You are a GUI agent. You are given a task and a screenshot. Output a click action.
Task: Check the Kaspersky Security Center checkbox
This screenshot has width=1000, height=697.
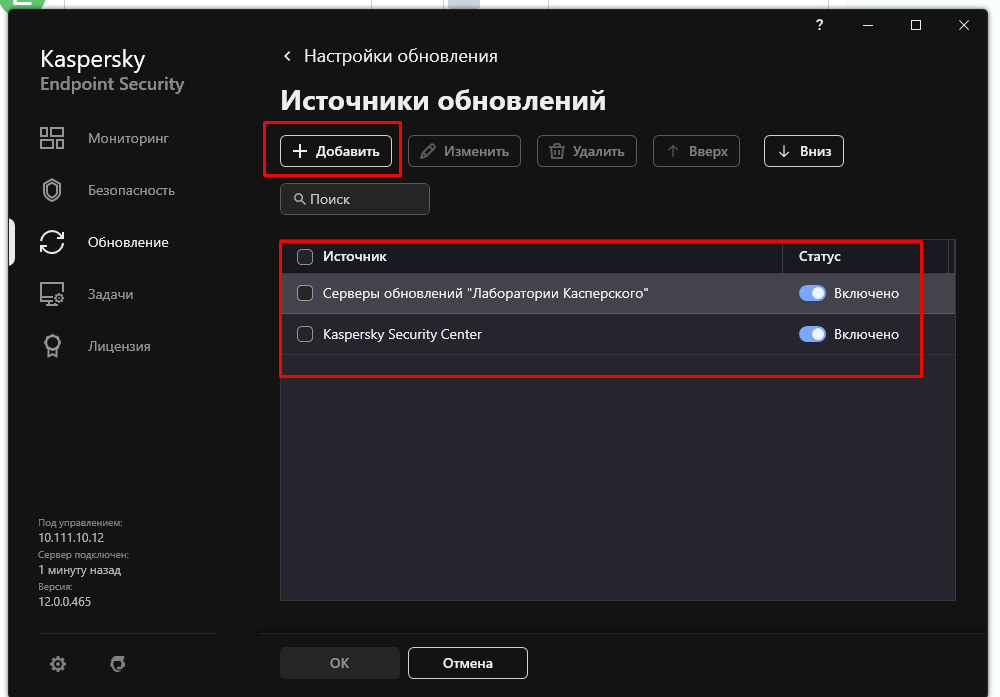tap(306, 334)
